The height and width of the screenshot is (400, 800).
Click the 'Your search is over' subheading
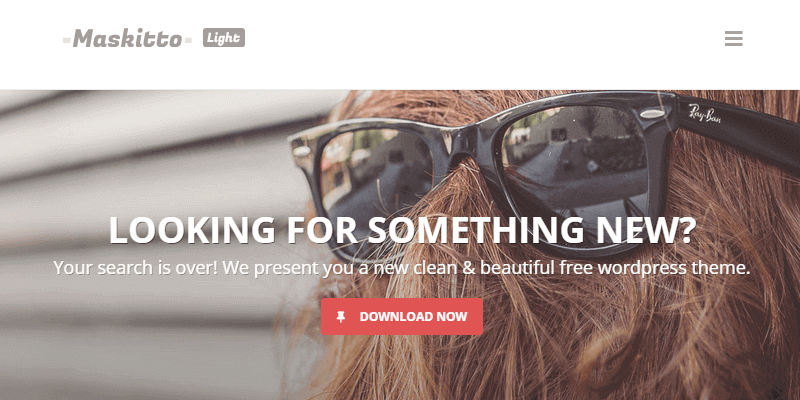402,268
